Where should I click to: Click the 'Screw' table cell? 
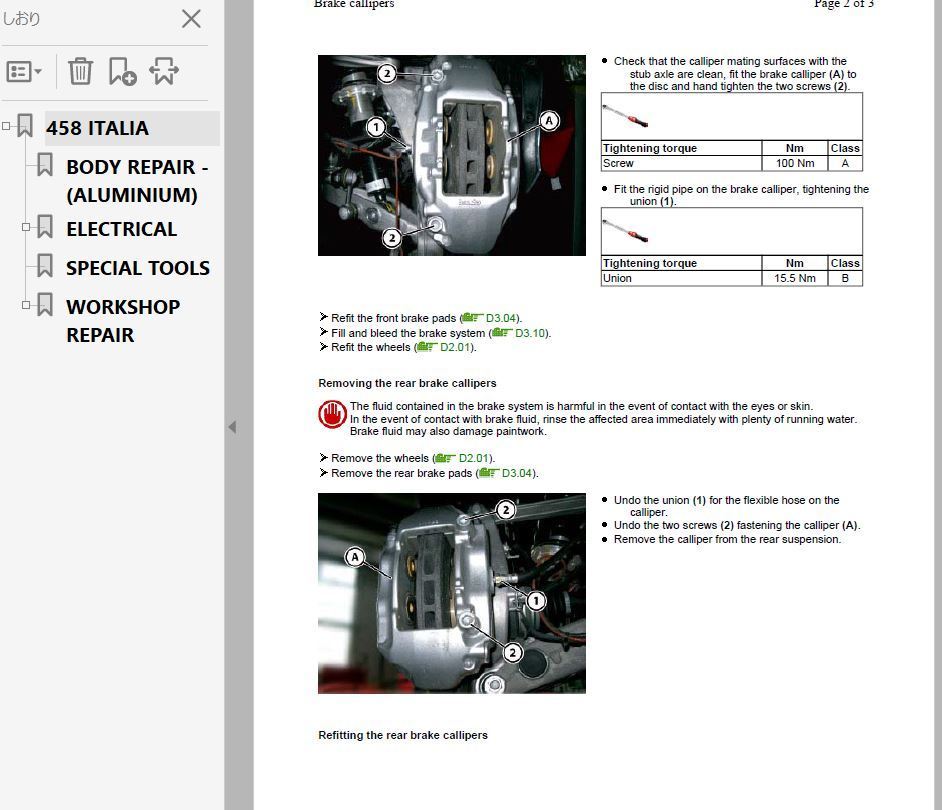pyautogui.click(x=681, y=163)
